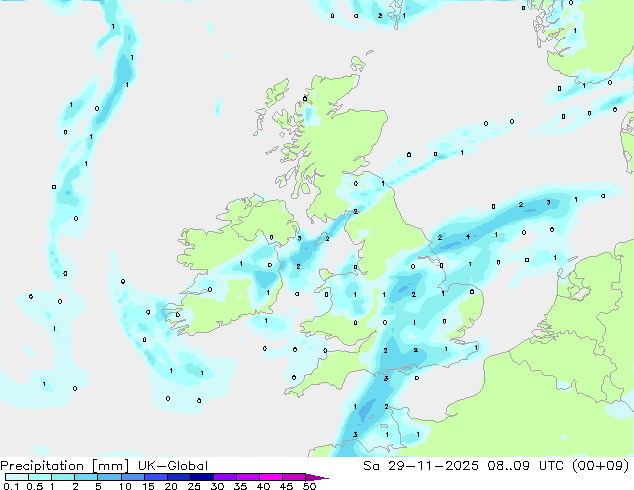Click the 2–5 mm legend swatch

pos(86,477)
